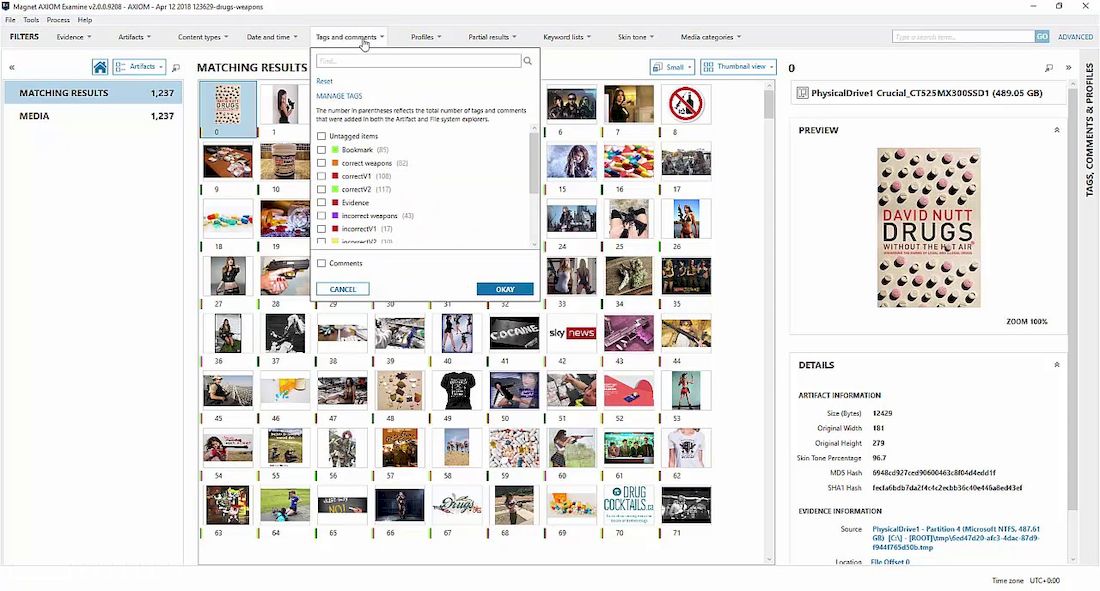Click the correct weapons orange swatch
This screenshot has width=1100, height=591.
[335, 163]
